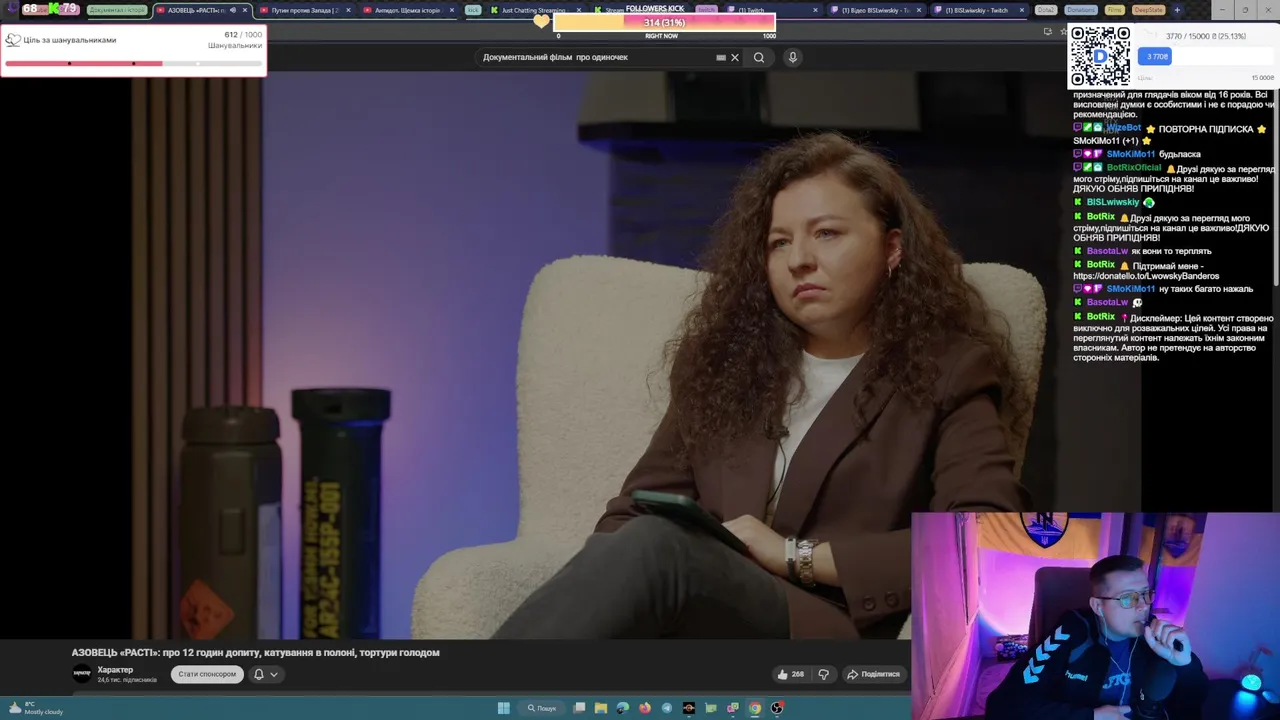Launch Microsoft Edge from the taskbar
1280x720 pixels.
pos(622,708)
